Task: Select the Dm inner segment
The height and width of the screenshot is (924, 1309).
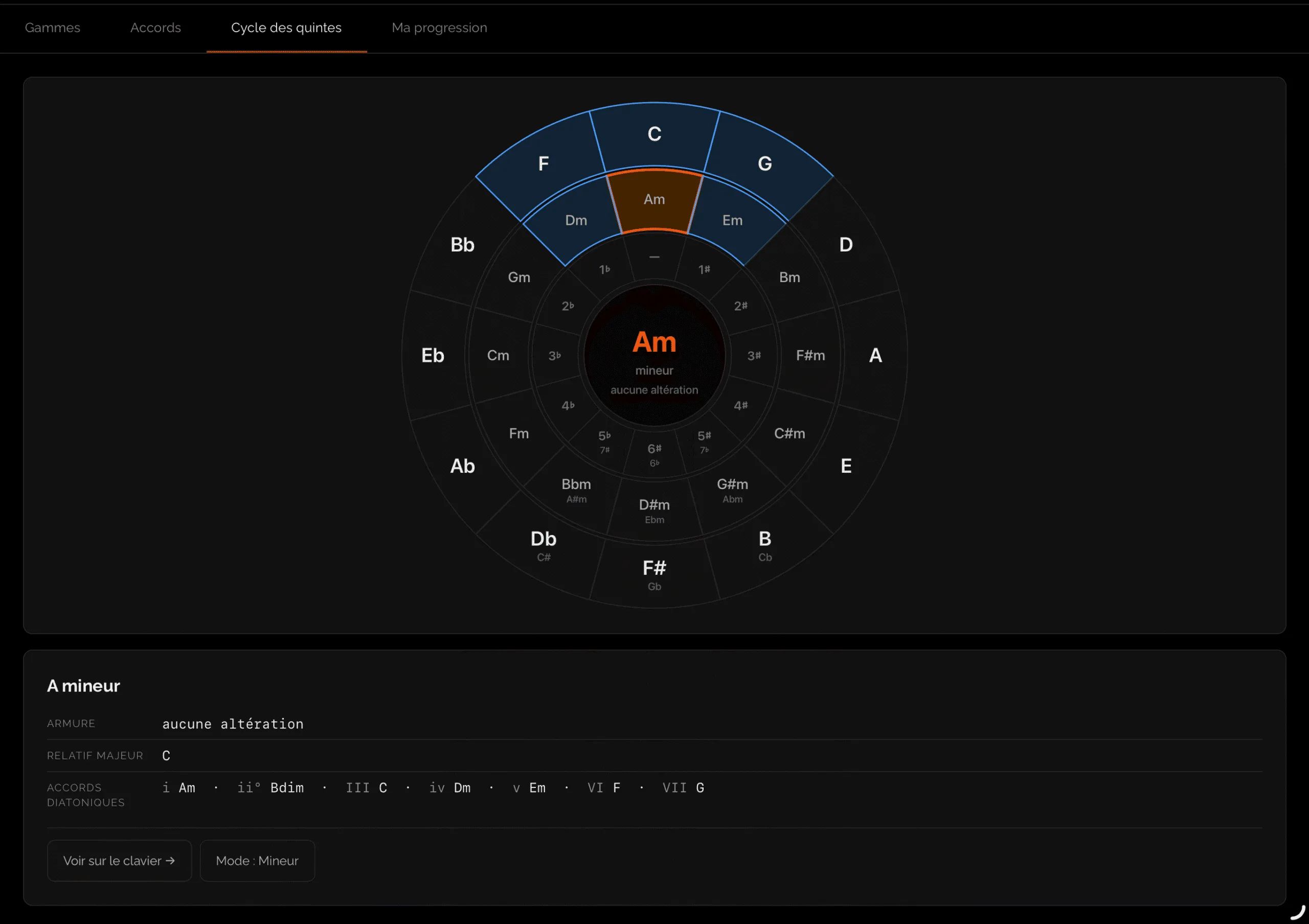Action: tap(576, 220)
